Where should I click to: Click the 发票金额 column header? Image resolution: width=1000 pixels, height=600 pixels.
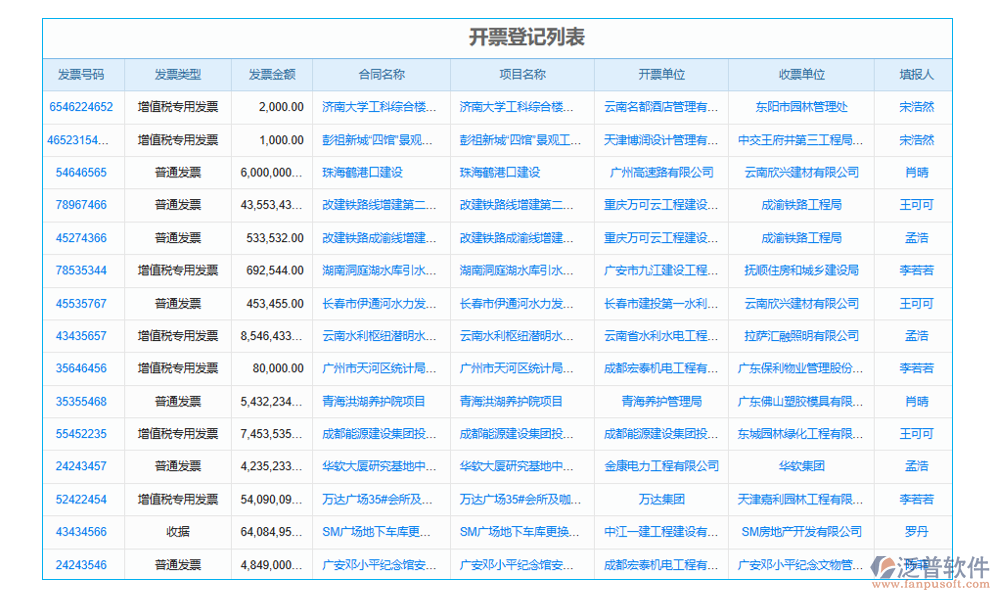coord(270,75)
